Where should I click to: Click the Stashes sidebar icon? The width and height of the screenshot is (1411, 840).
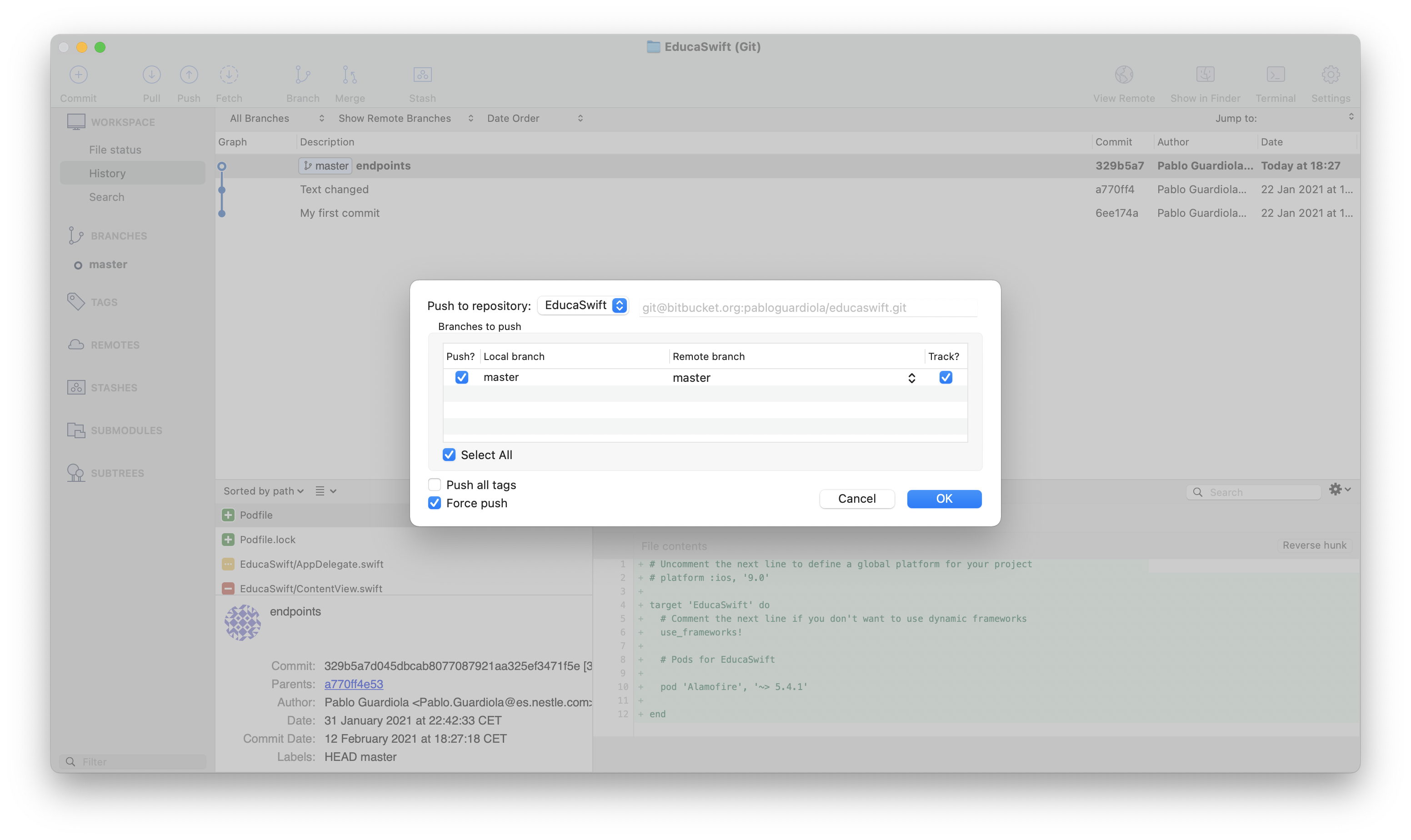point(76,387)
